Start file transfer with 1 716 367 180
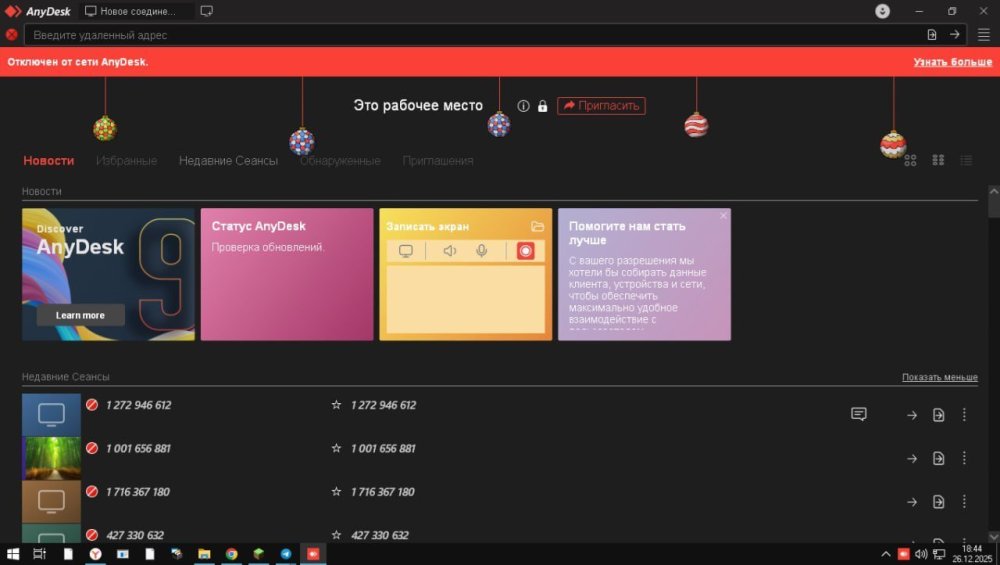 pos(938,502)
